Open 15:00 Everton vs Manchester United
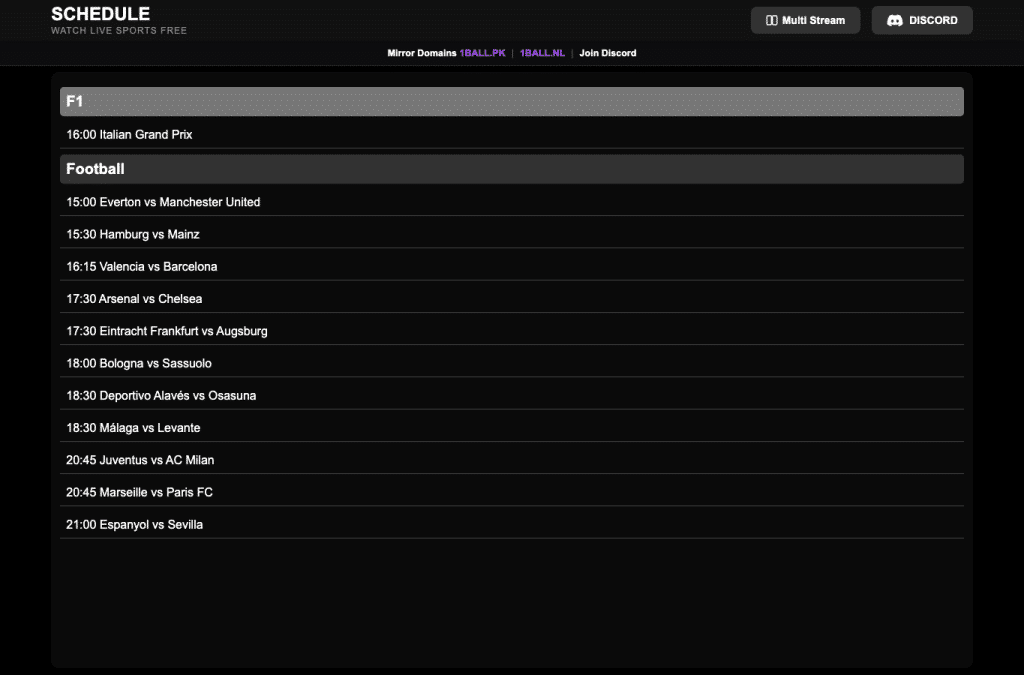The width and height of the screenshot is (1024, 675). (512, 202)
